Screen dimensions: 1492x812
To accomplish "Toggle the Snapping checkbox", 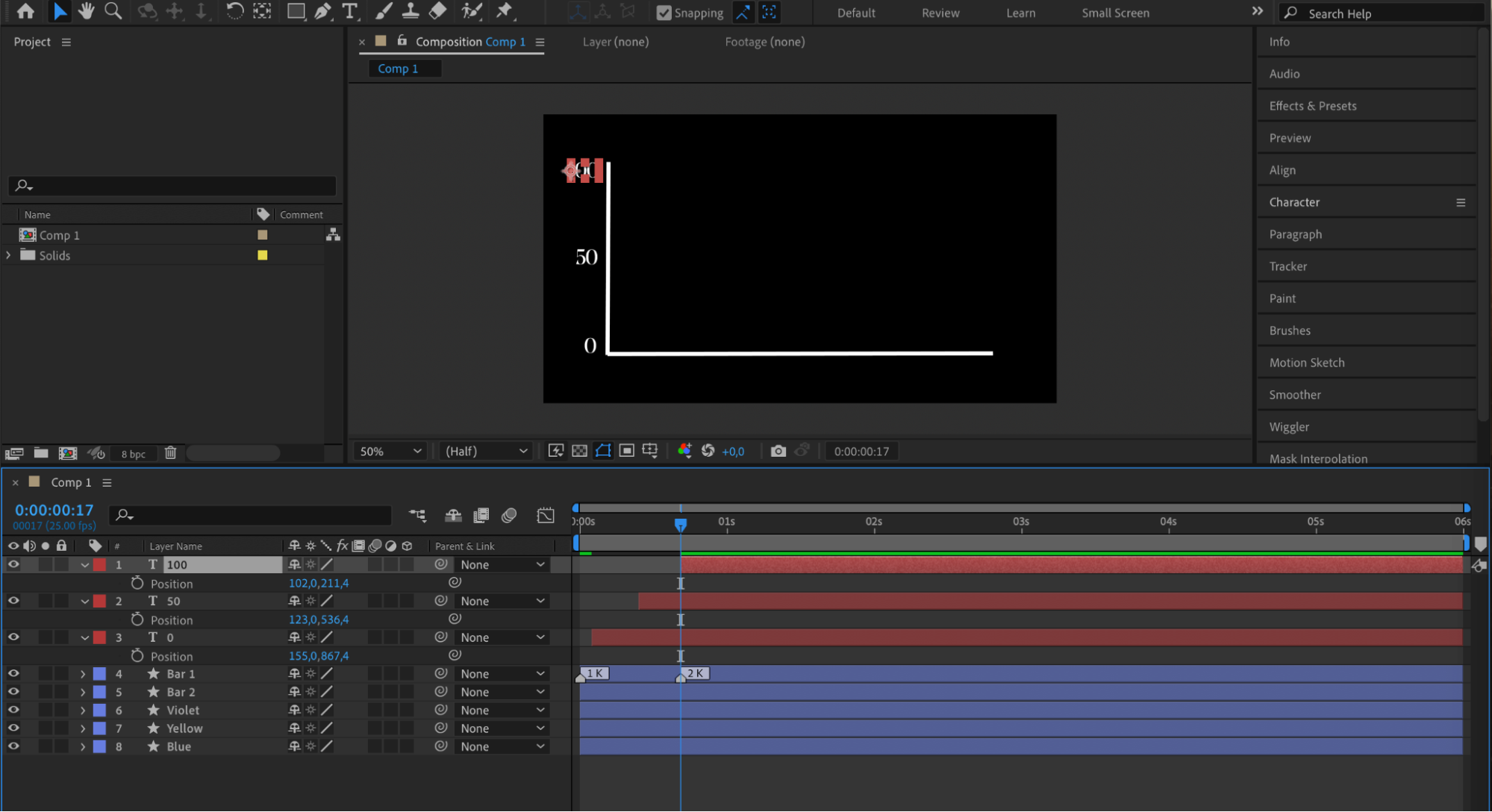I will point(664,13).
